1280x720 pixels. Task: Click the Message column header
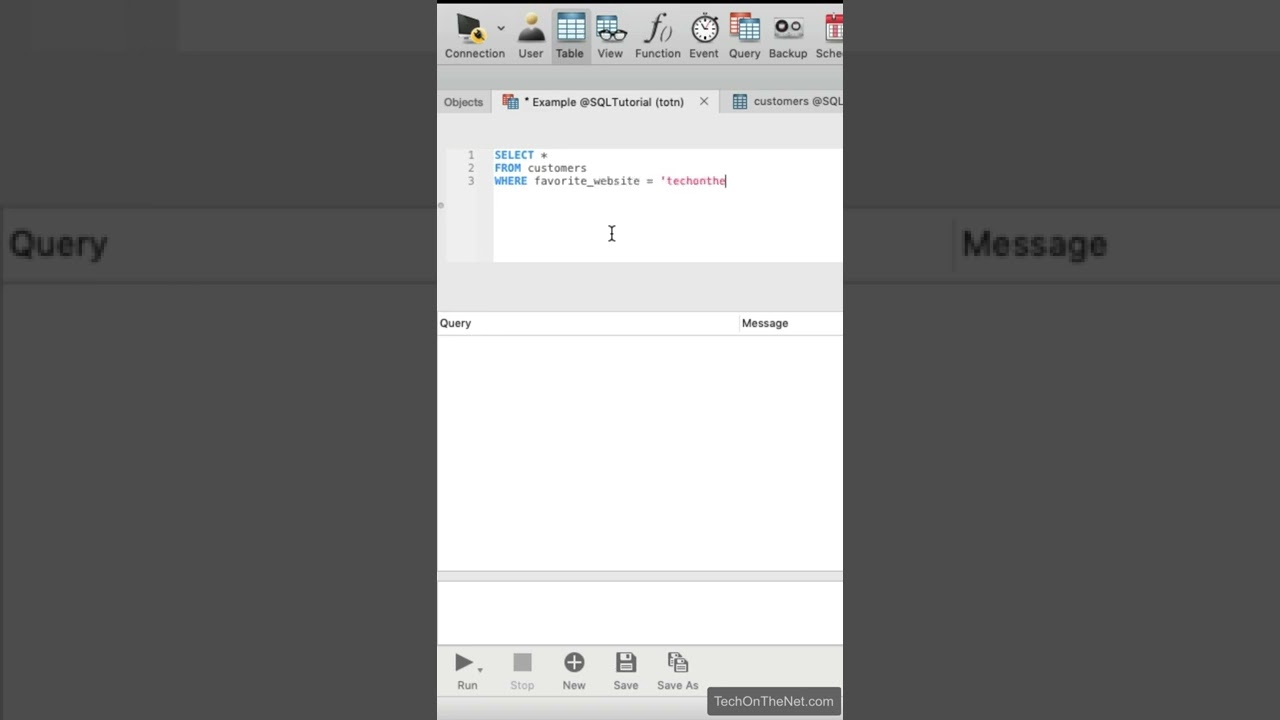pyautogui.click(x=791, y=323)
